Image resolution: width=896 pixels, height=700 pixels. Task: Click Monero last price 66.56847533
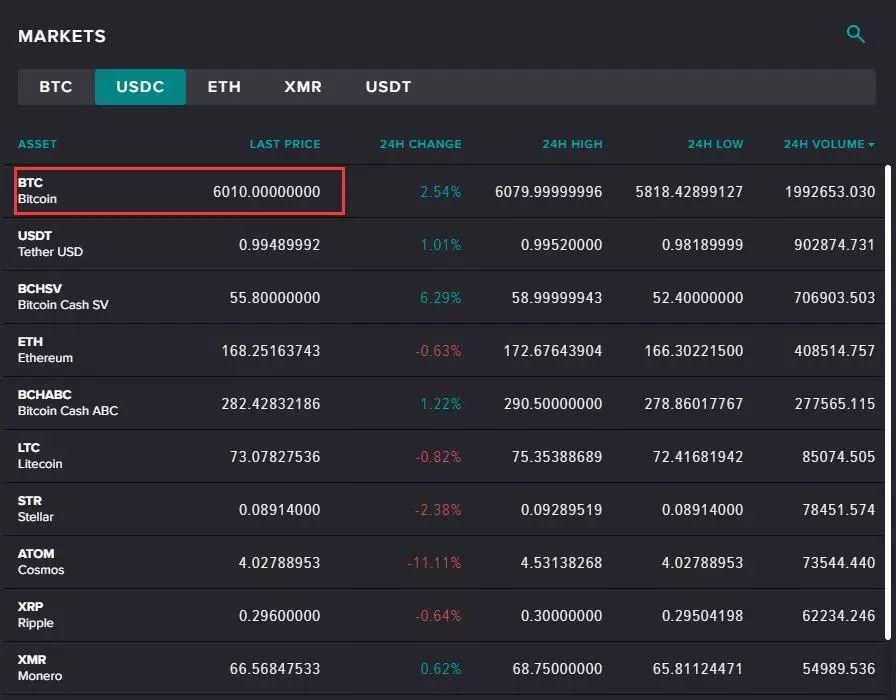275,669
